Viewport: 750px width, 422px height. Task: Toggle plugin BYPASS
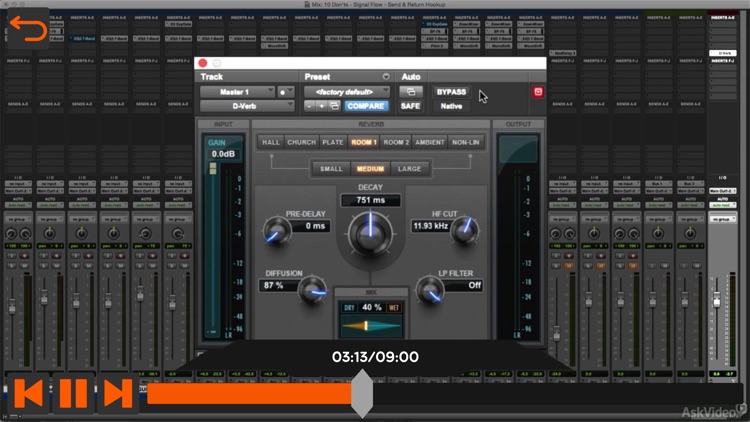451,92
